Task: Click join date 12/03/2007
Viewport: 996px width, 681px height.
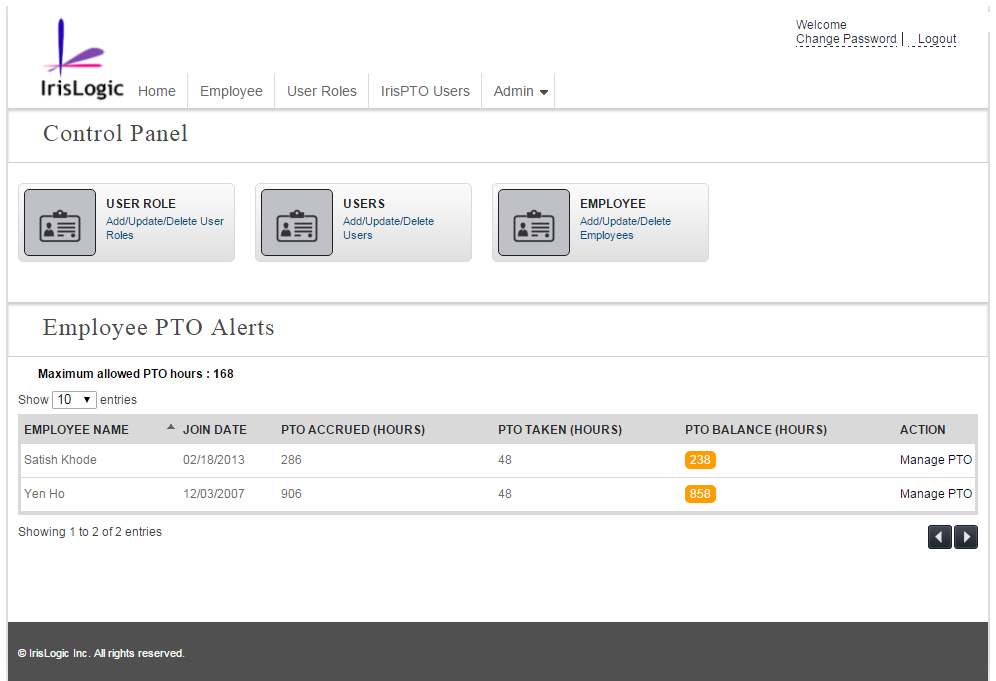Action: point(213,494)
